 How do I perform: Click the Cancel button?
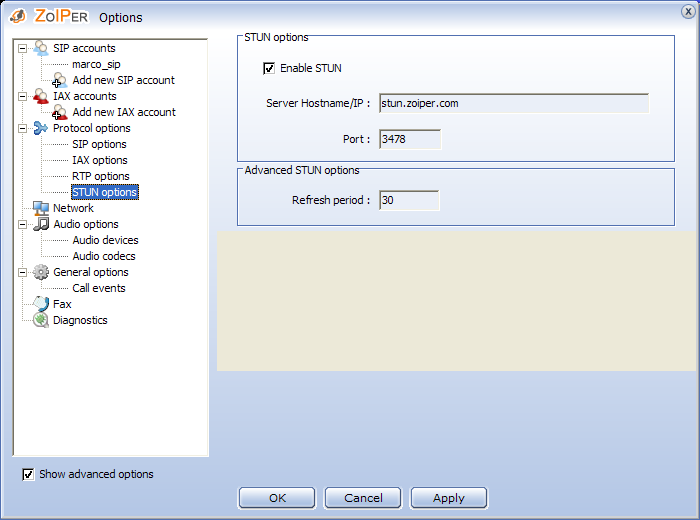[363, 498]
